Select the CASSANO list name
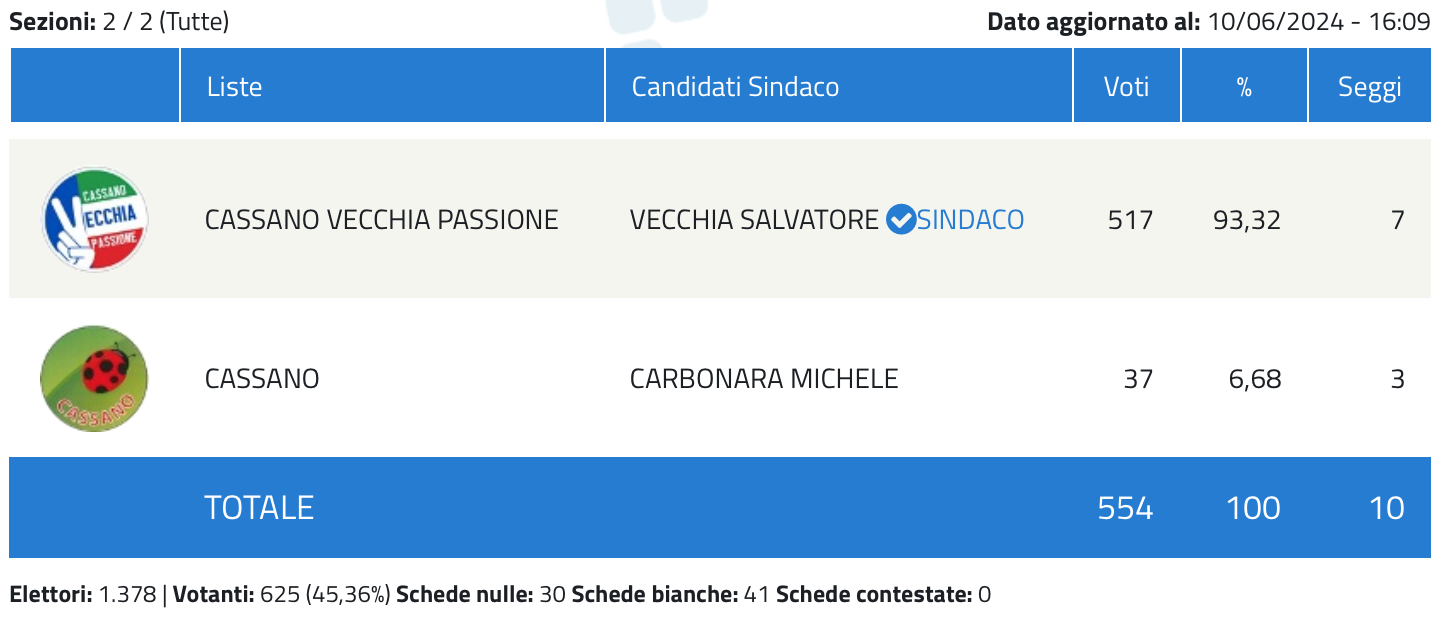 coord(262,379)
